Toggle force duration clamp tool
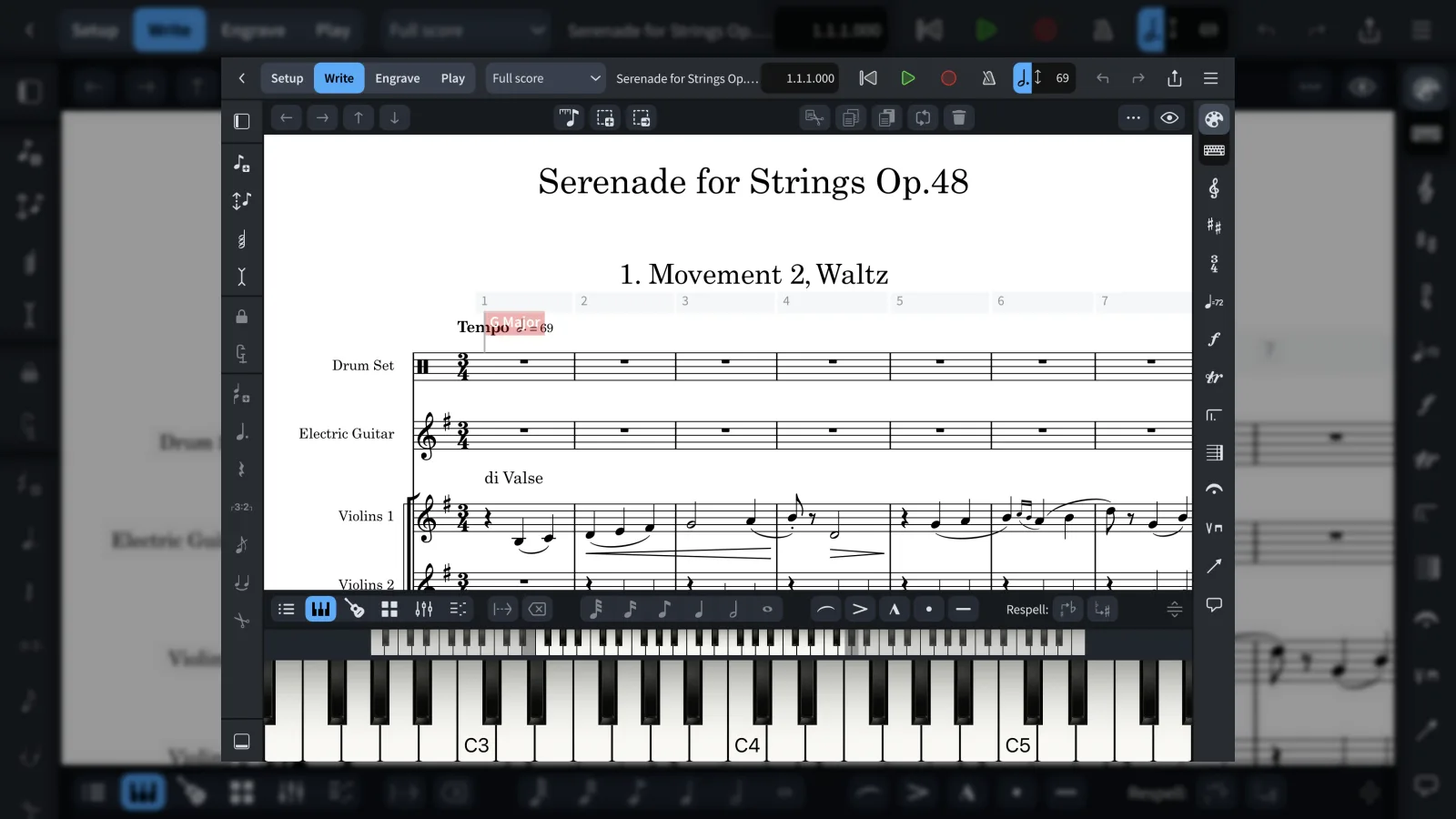1456x819 pixels. (241, 354)
